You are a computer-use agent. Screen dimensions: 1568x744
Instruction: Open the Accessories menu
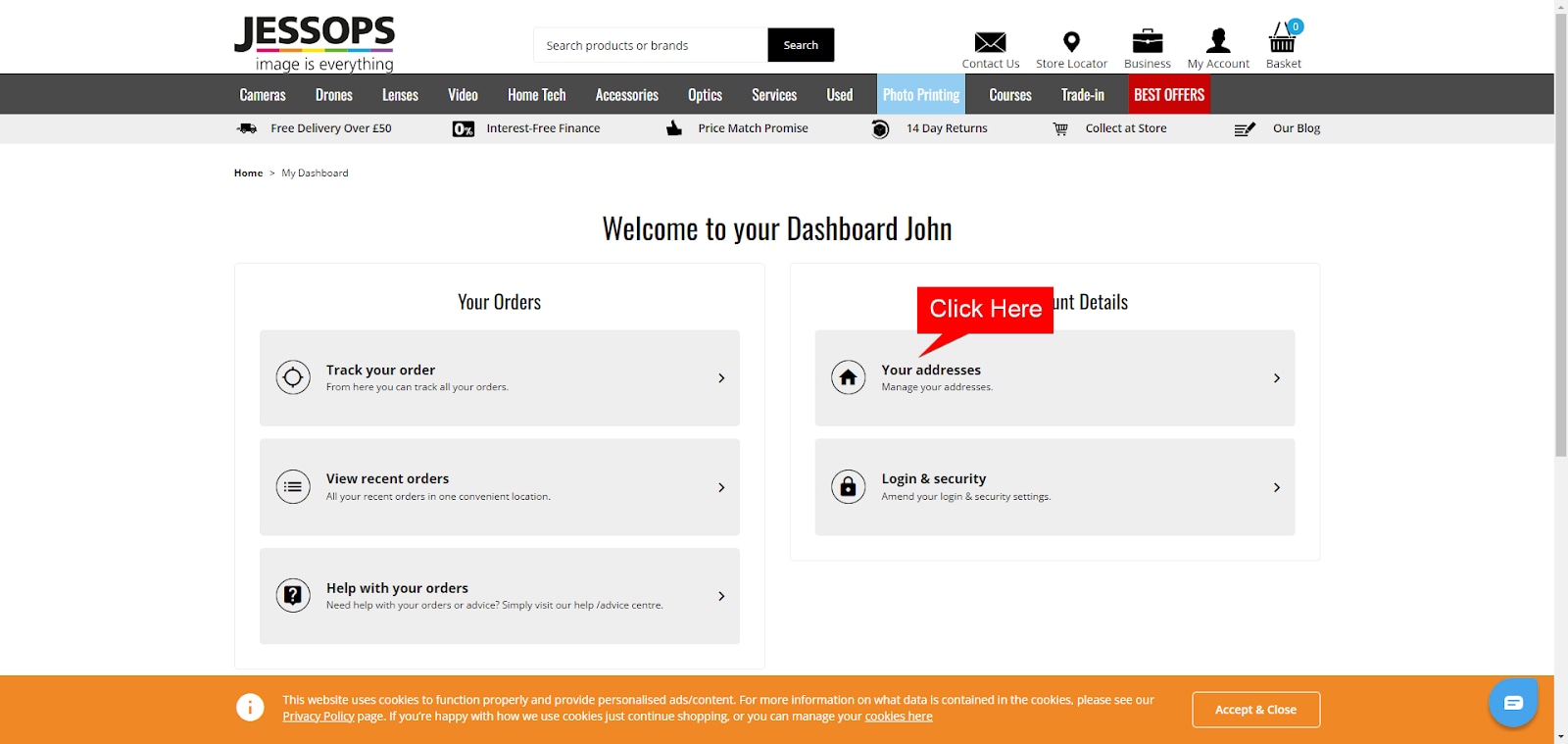point(627,95)
